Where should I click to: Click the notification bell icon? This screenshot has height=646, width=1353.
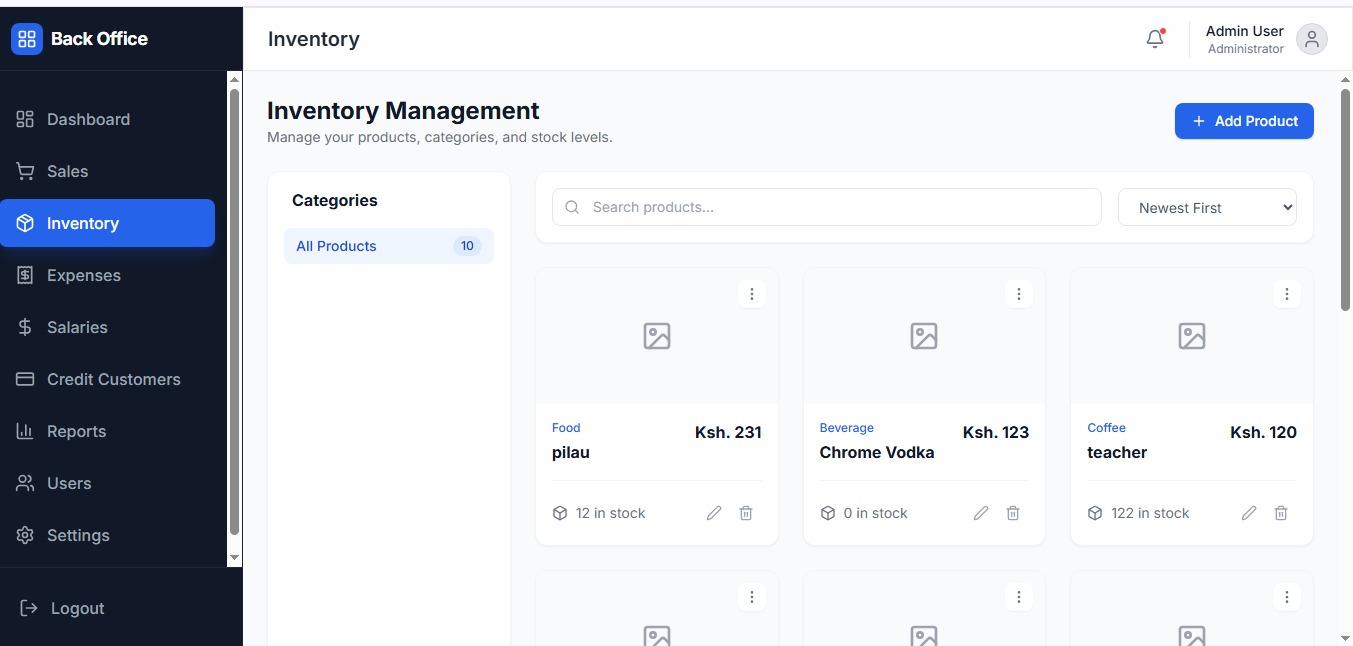[x=1155, y=39]
